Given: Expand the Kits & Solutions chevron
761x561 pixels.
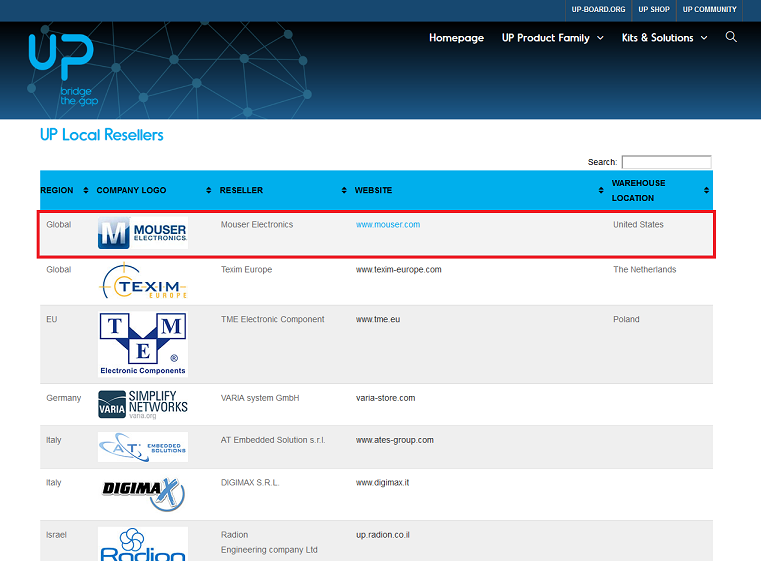Looking at the screenshot, I should click(704, 38).
